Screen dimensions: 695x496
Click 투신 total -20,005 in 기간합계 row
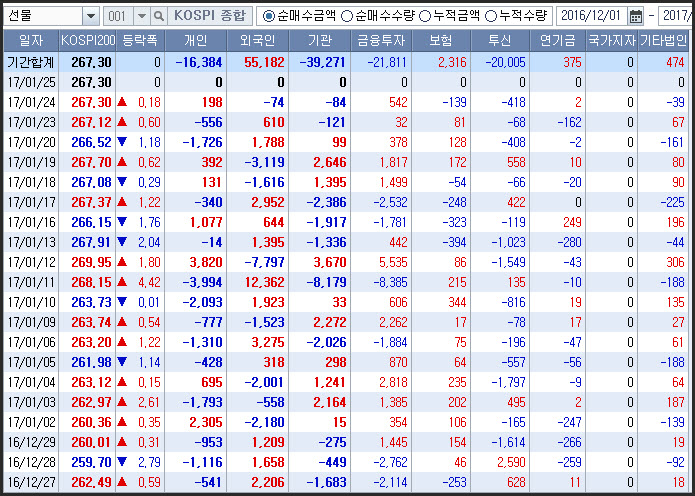point(506,62)
